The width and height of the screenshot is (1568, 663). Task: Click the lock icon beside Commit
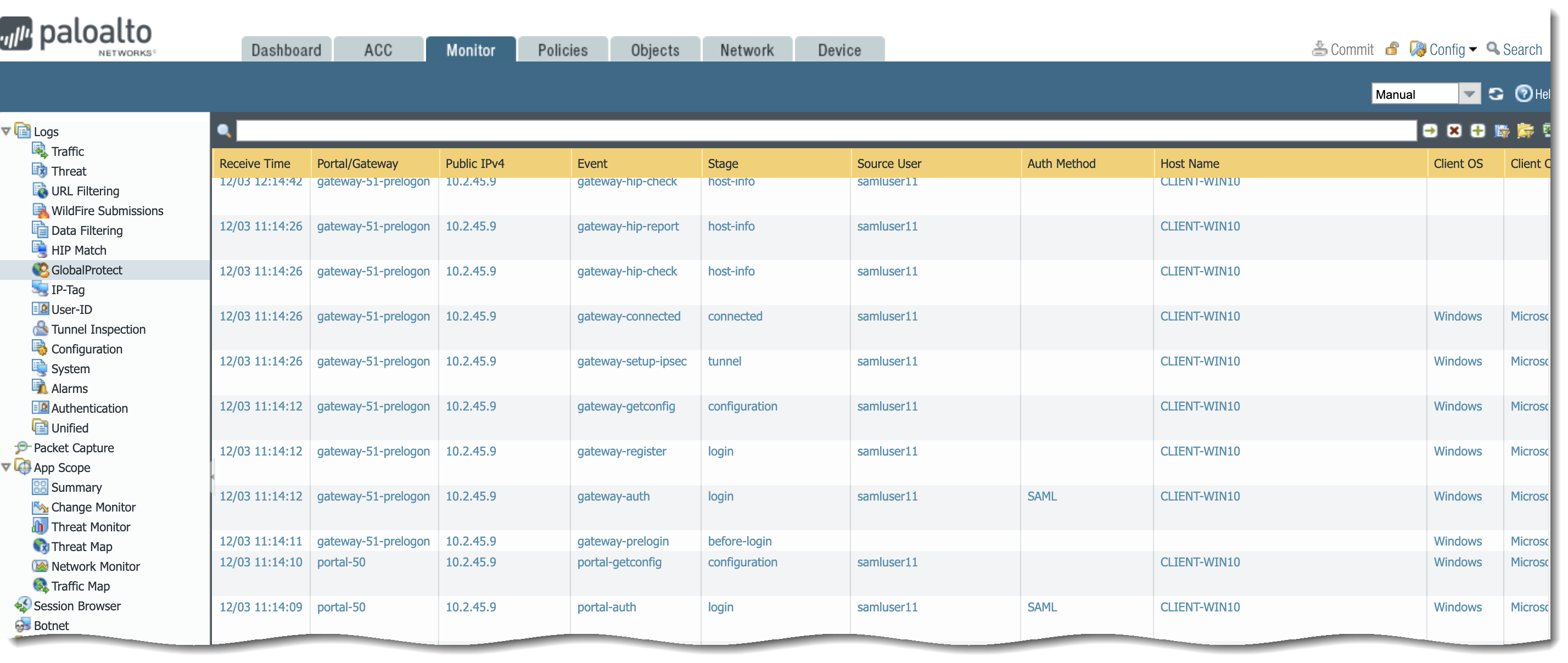point(1391,49)
